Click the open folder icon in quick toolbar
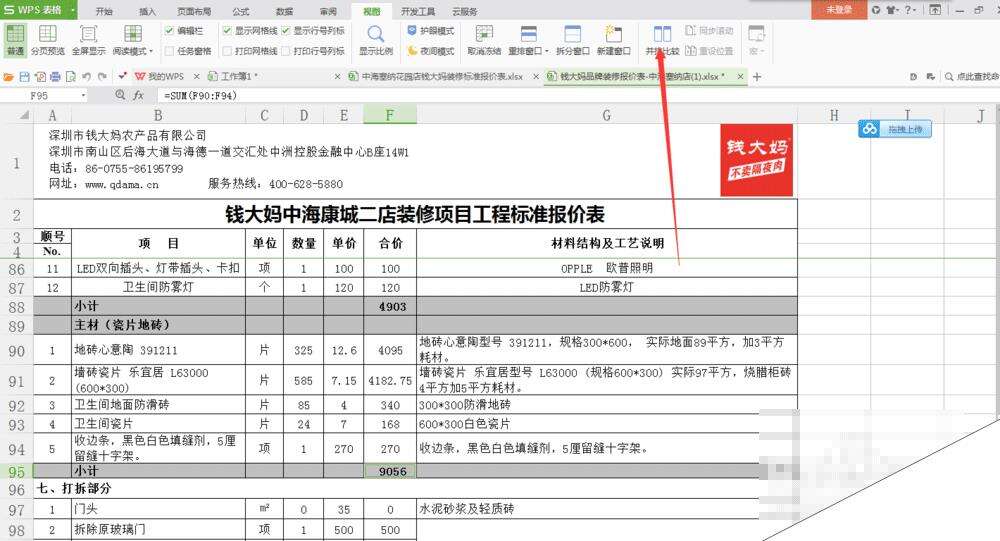 click(8, 77)
